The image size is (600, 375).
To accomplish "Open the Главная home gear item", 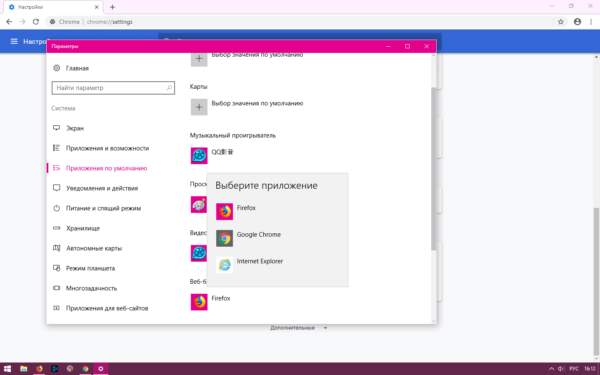I will 71,68.
